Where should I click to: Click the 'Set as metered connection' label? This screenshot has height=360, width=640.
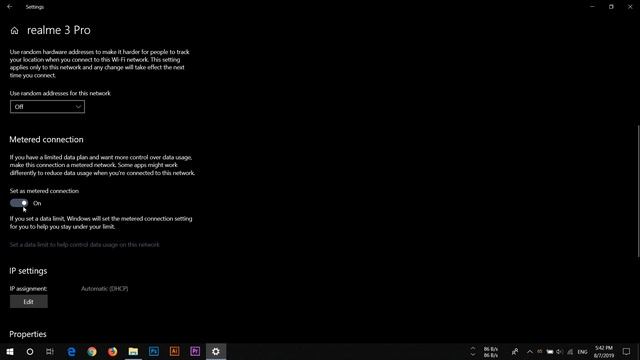[x=44, y=191]
